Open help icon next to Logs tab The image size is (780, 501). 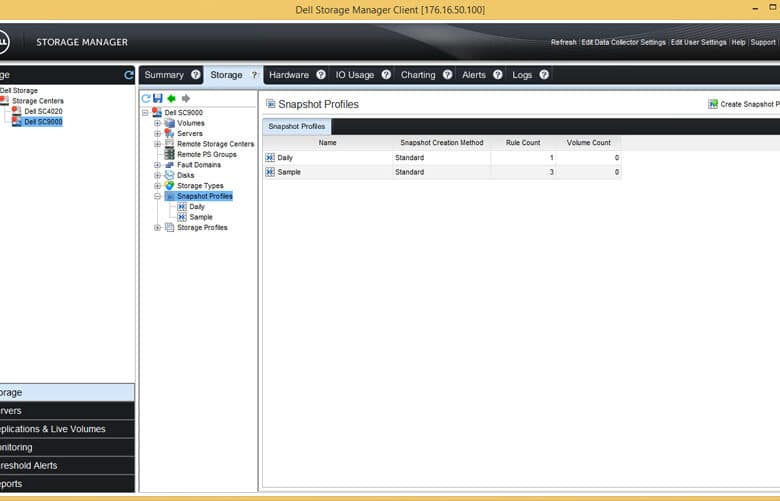tap(544, 75)
